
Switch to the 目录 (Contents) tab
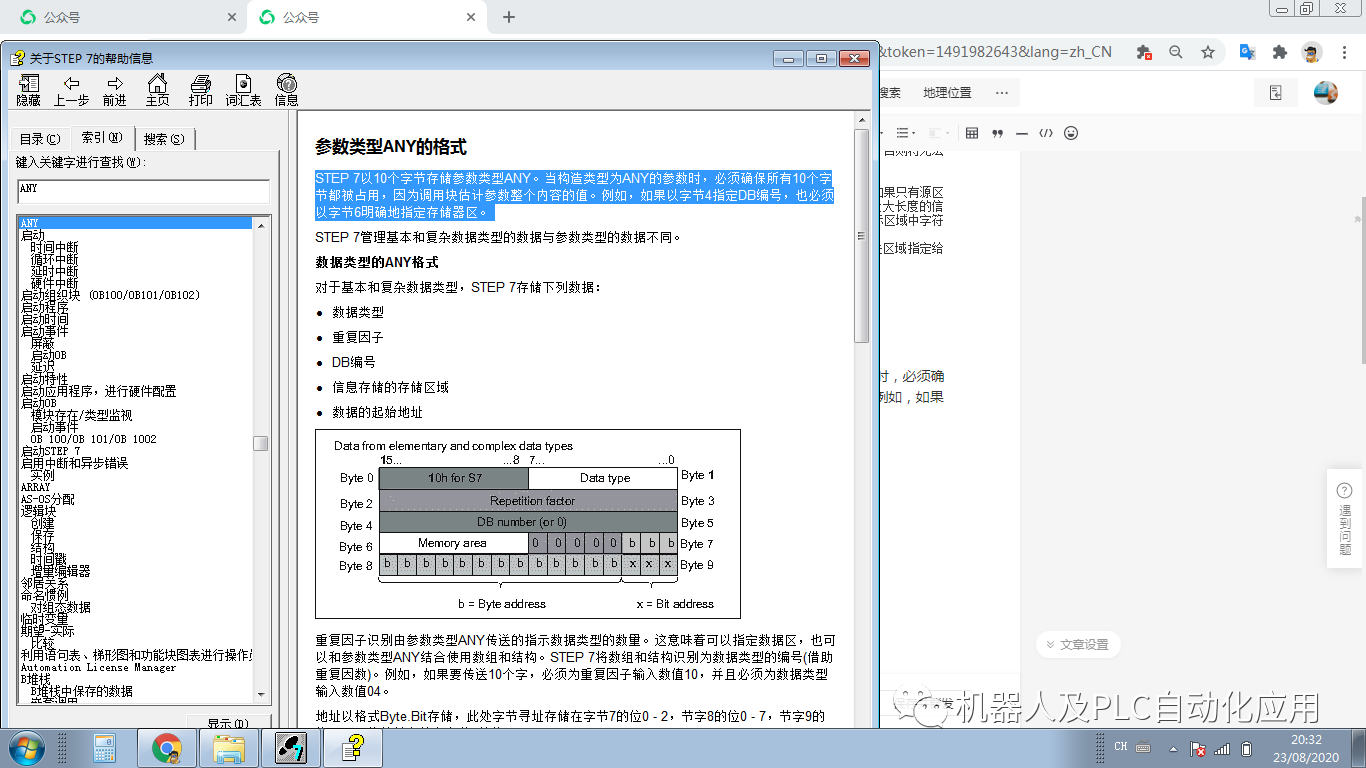[x=40, y=139]
